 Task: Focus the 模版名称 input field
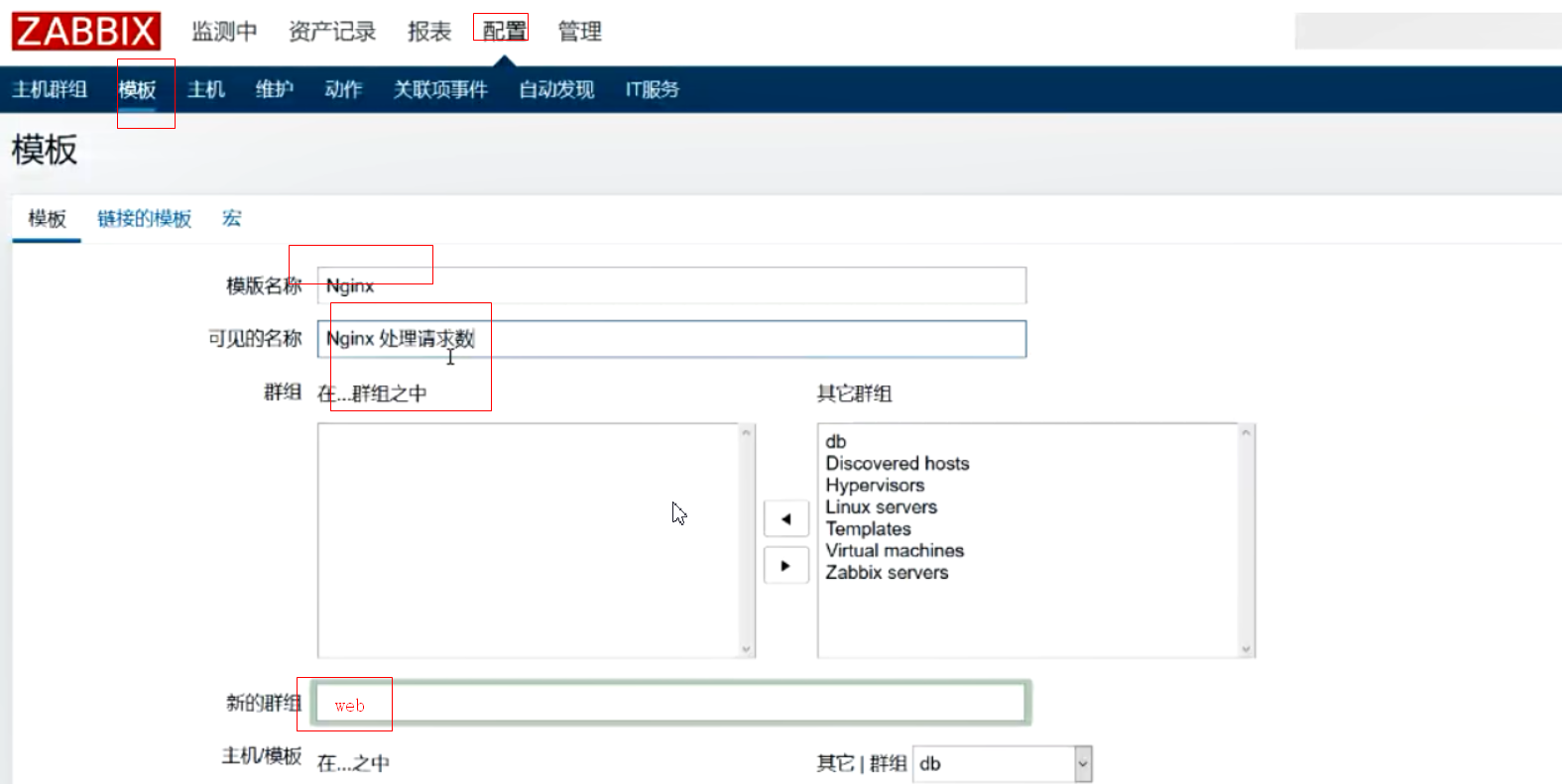coord(671,285)
